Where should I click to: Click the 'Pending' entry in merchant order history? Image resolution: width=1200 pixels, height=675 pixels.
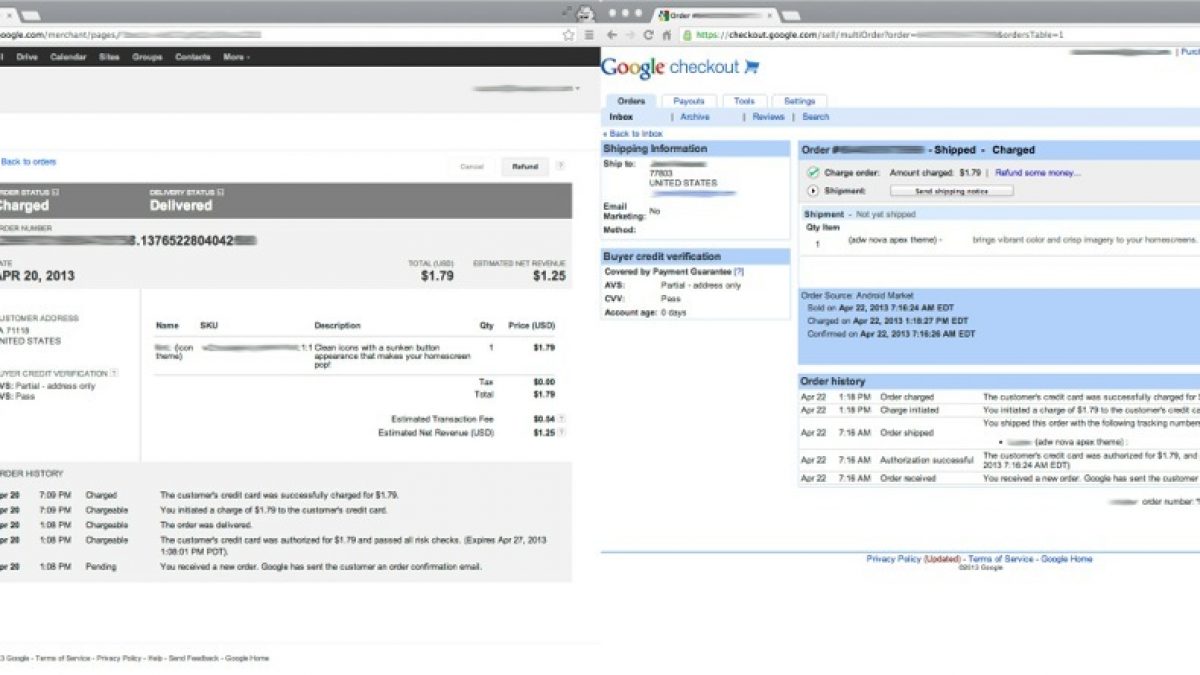coord(101,567)
